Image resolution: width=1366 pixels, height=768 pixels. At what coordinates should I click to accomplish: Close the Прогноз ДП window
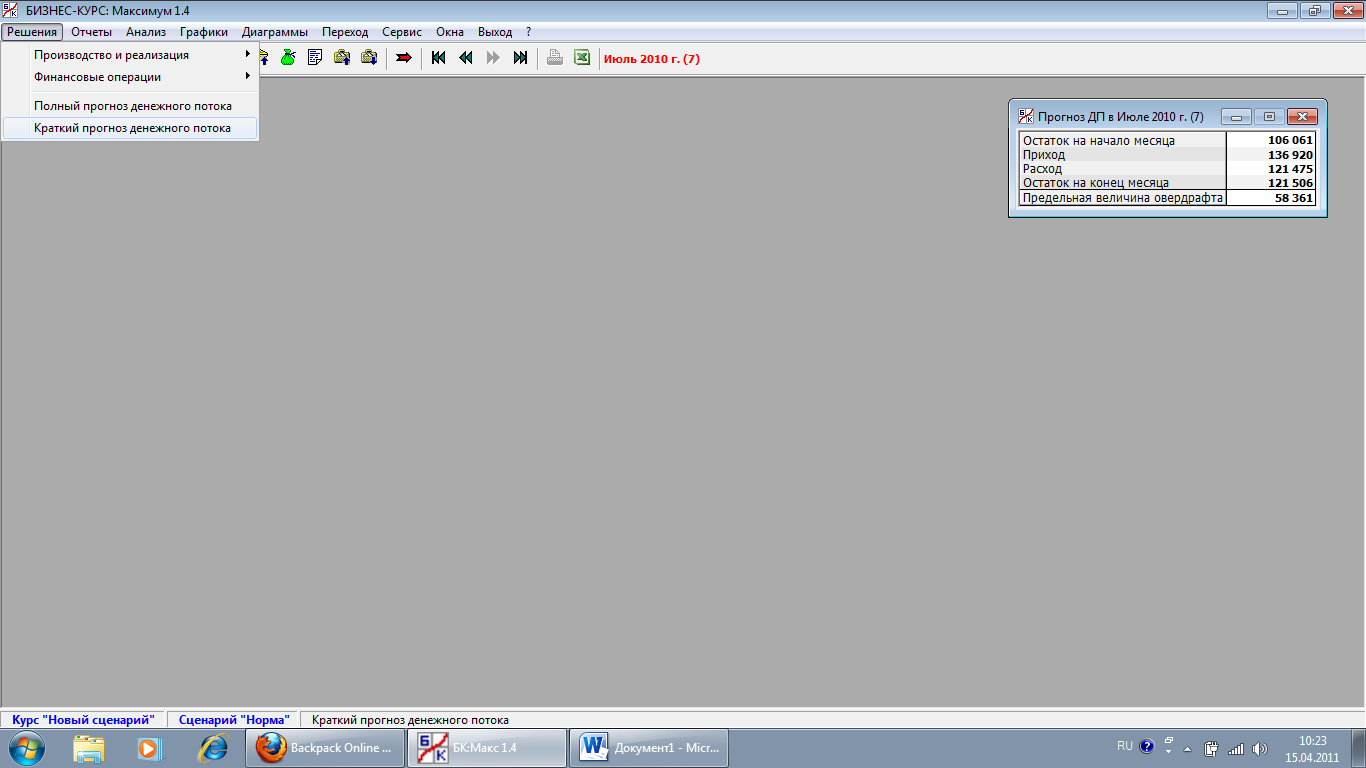click(x=1302, y=117)
